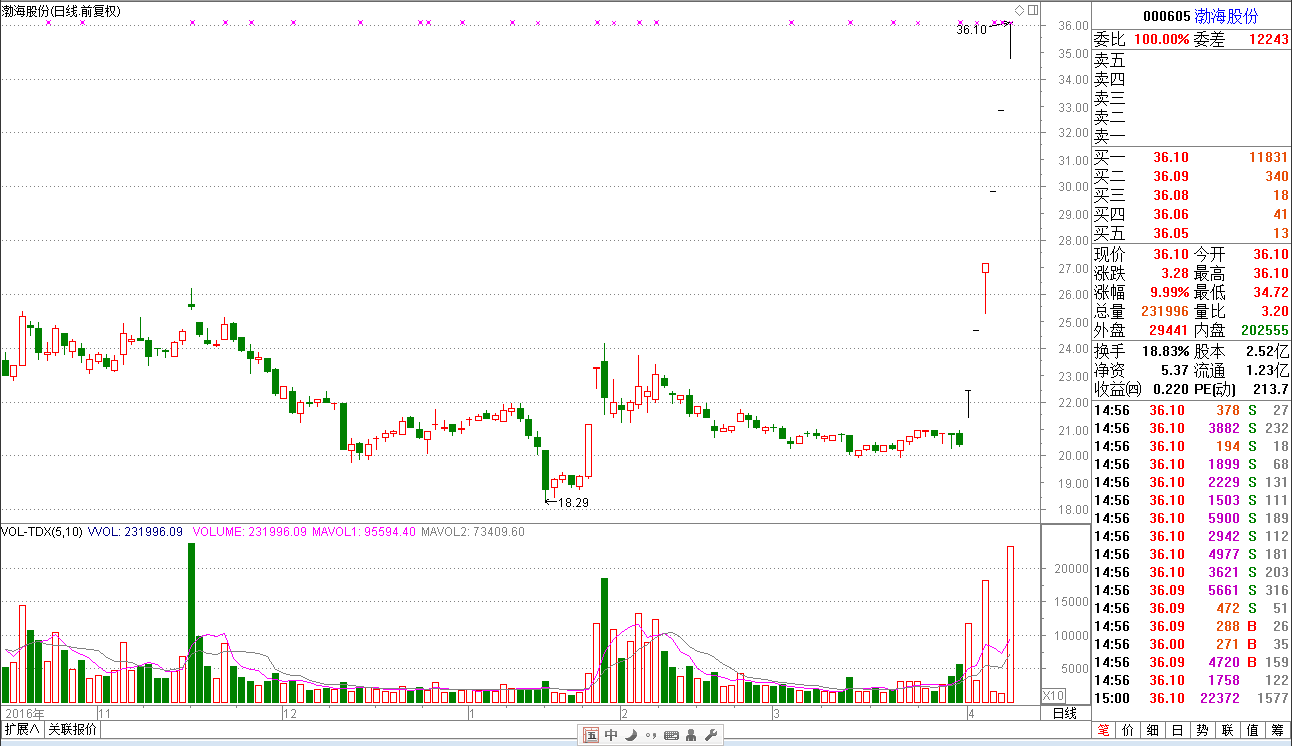Screen dimensions: 1292x746
Task: Click the 委差 value 12243
Action: (1269, 39)
